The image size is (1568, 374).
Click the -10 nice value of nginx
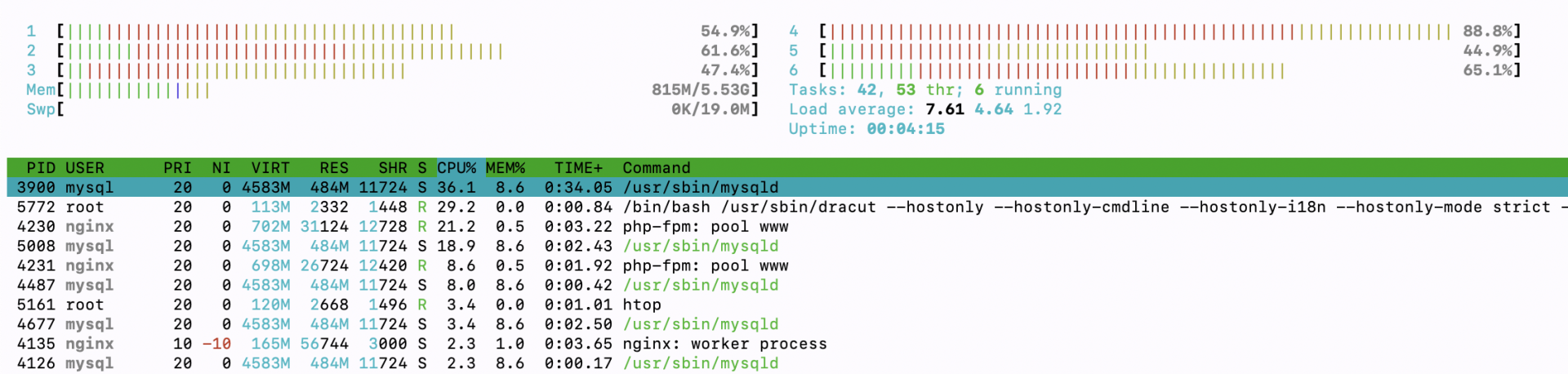(216, 344)
